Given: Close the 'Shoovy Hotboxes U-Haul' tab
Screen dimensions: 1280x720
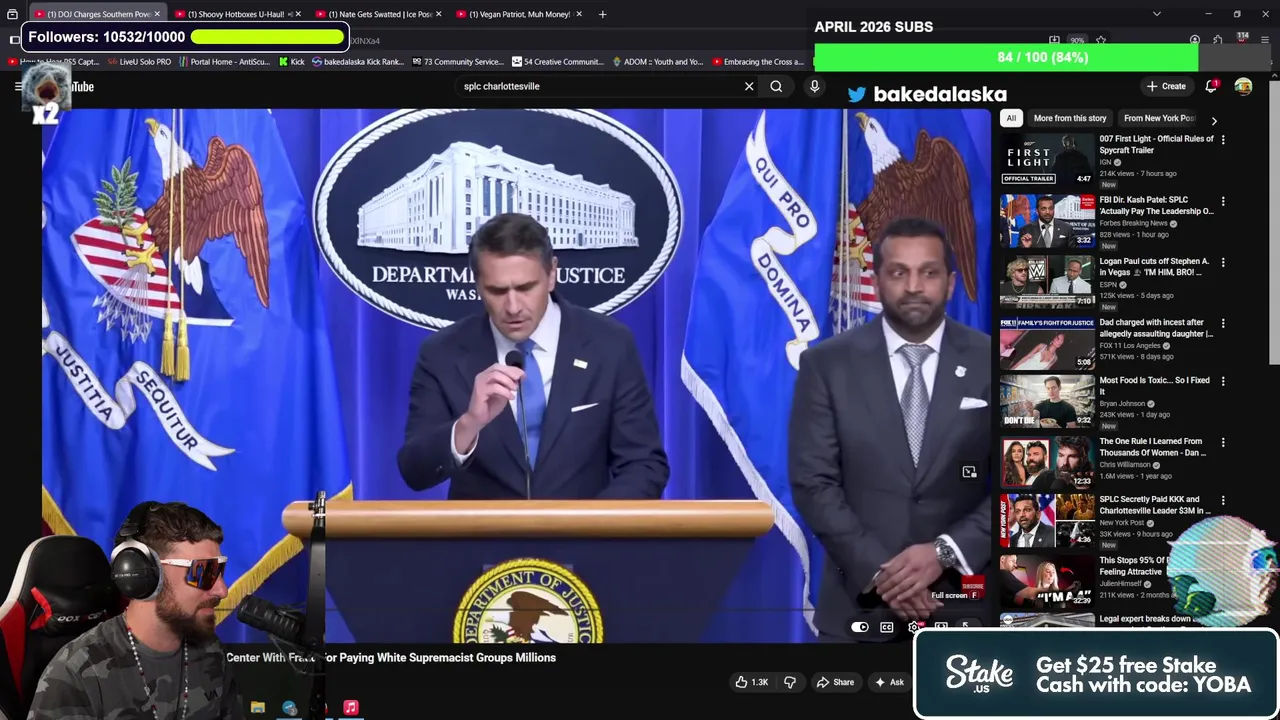Looking at the screenshot, I should pyautogui.click(x=298, y=14).
